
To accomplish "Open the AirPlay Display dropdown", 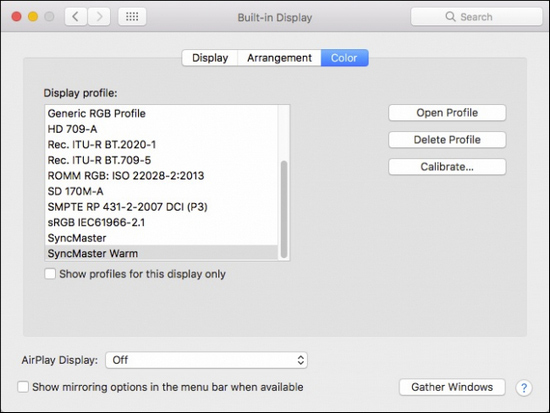I will (x=206, y=360).
